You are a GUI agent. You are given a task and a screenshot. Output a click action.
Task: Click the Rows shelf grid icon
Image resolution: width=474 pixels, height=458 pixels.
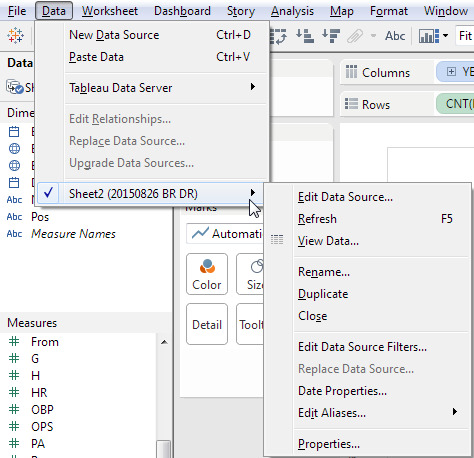click(x=351, y=104)
